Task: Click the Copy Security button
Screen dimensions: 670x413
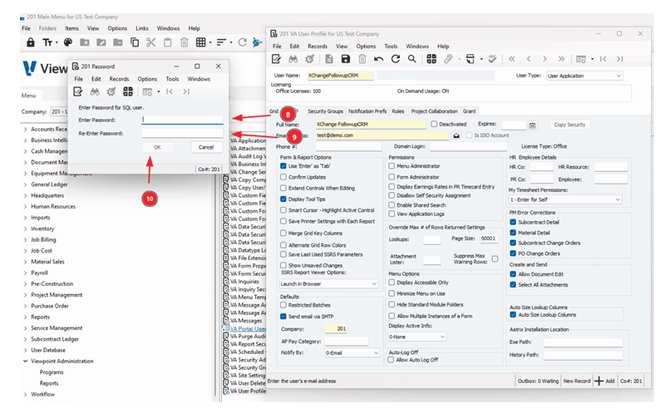Action: (x=570, y=125)
